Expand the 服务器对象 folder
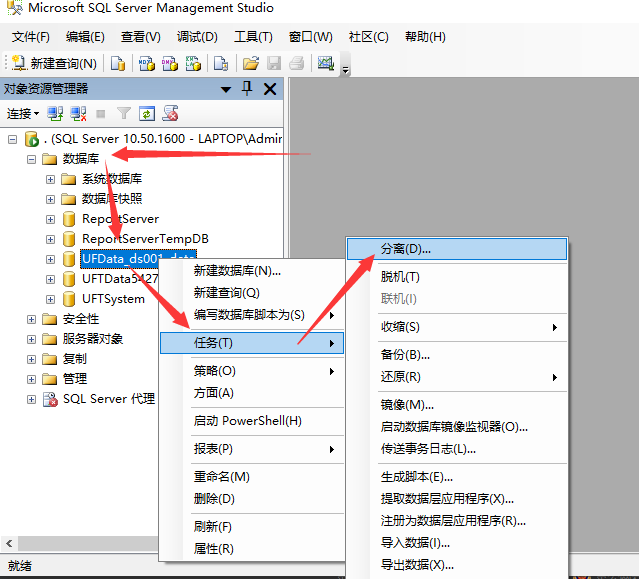 pos(31,339)
